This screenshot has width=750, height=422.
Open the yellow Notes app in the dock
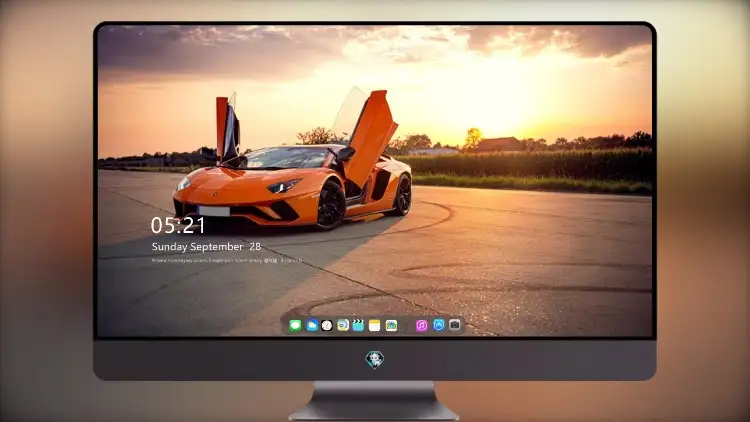pos(375,326)
